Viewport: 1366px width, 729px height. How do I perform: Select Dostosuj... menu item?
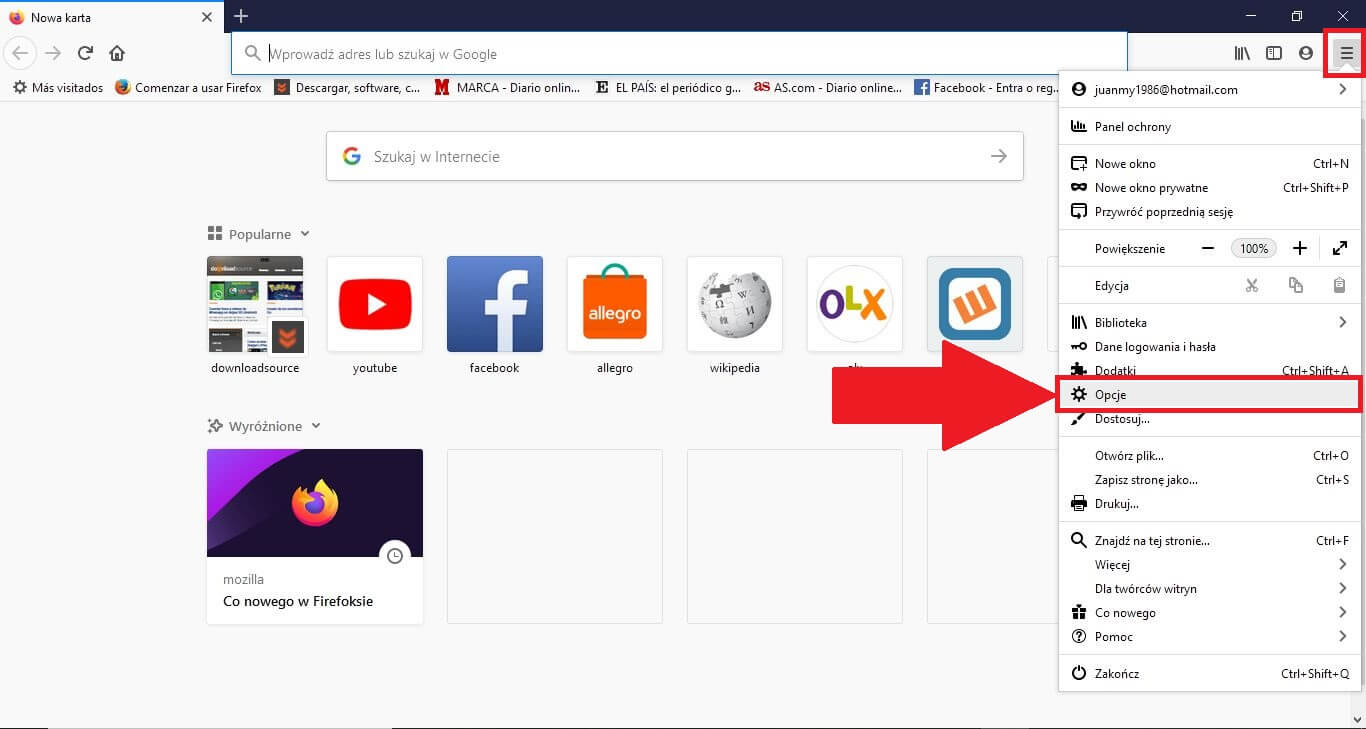pyautogui.click(x=1210, y=418)
